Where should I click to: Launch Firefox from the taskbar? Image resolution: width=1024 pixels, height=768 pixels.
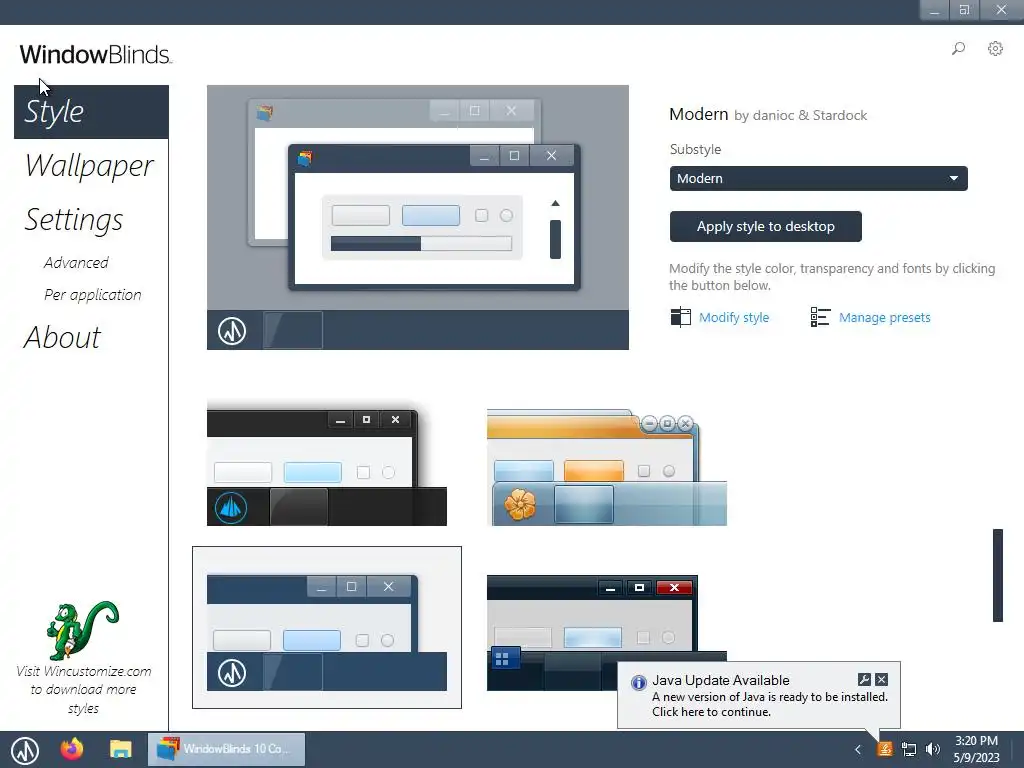[x=72, y=748]
